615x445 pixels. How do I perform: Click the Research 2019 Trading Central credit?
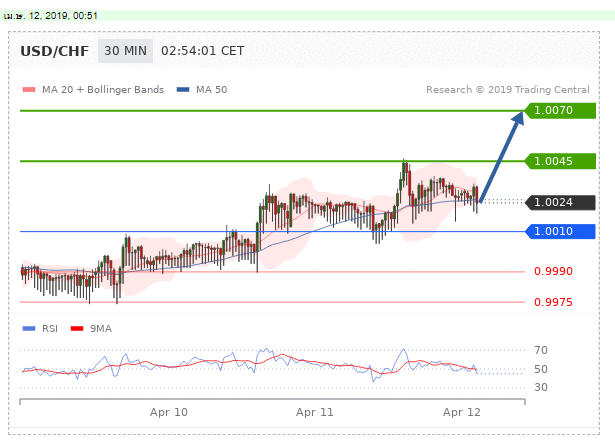pos(508,90)
